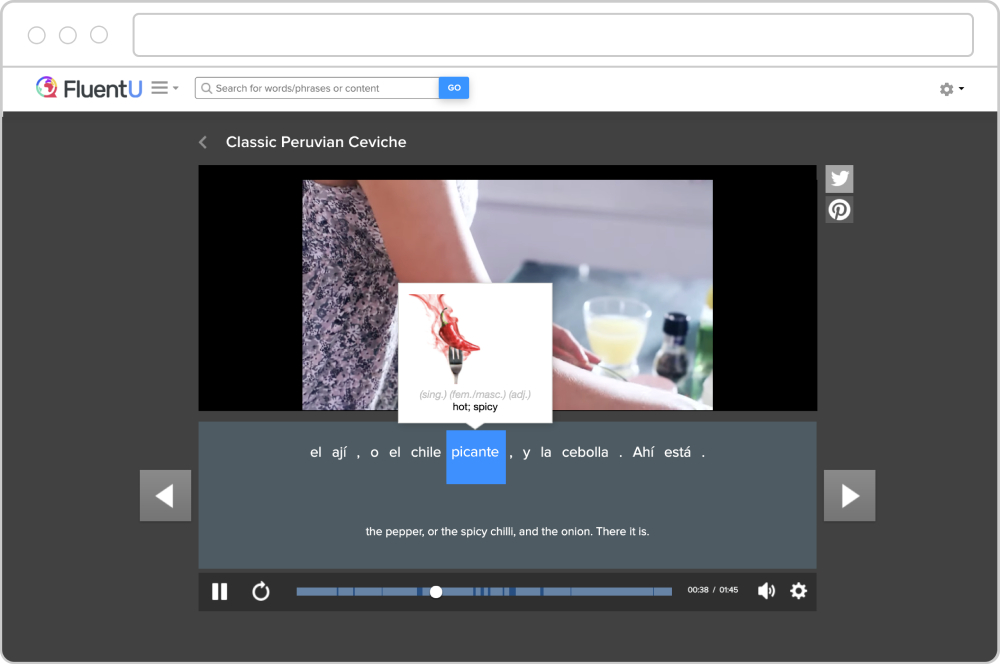1000x664 pixels.
Task: Open the hamburger menu dropdown
Action: point(164,88)
